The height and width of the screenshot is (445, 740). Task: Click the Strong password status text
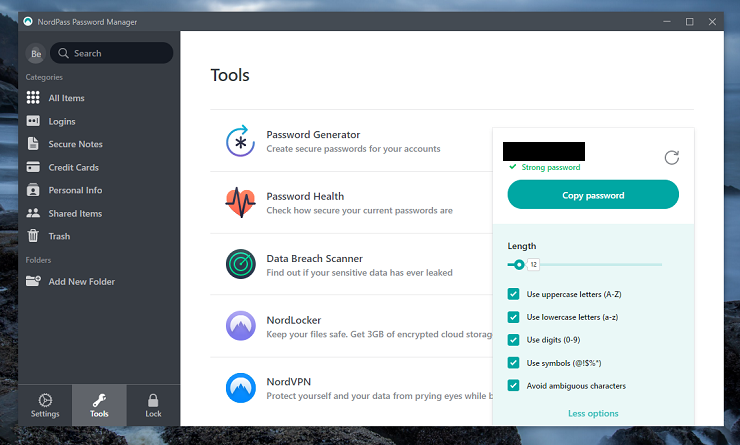551,167
